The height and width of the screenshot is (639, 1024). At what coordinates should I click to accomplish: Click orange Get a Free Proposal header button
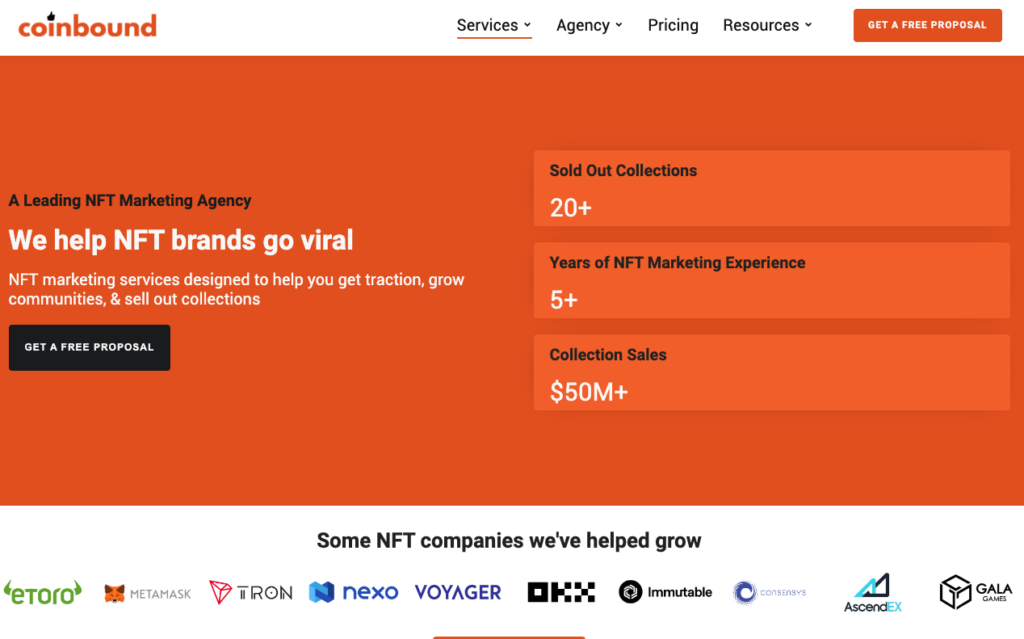pos(927,25)
